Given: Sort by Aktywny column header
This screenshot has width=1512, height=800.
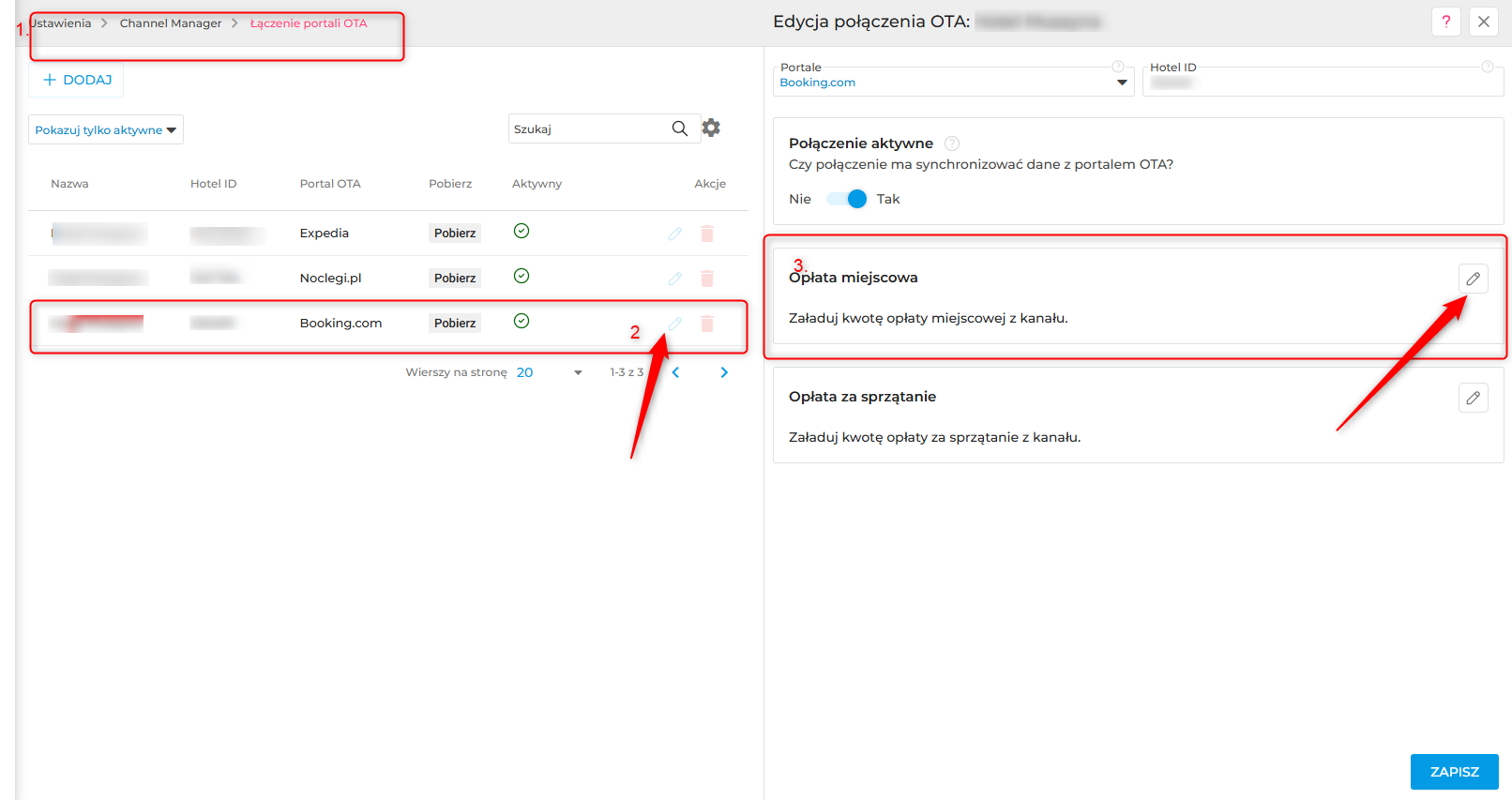Looking at the screenshot, I should point(537,184).
